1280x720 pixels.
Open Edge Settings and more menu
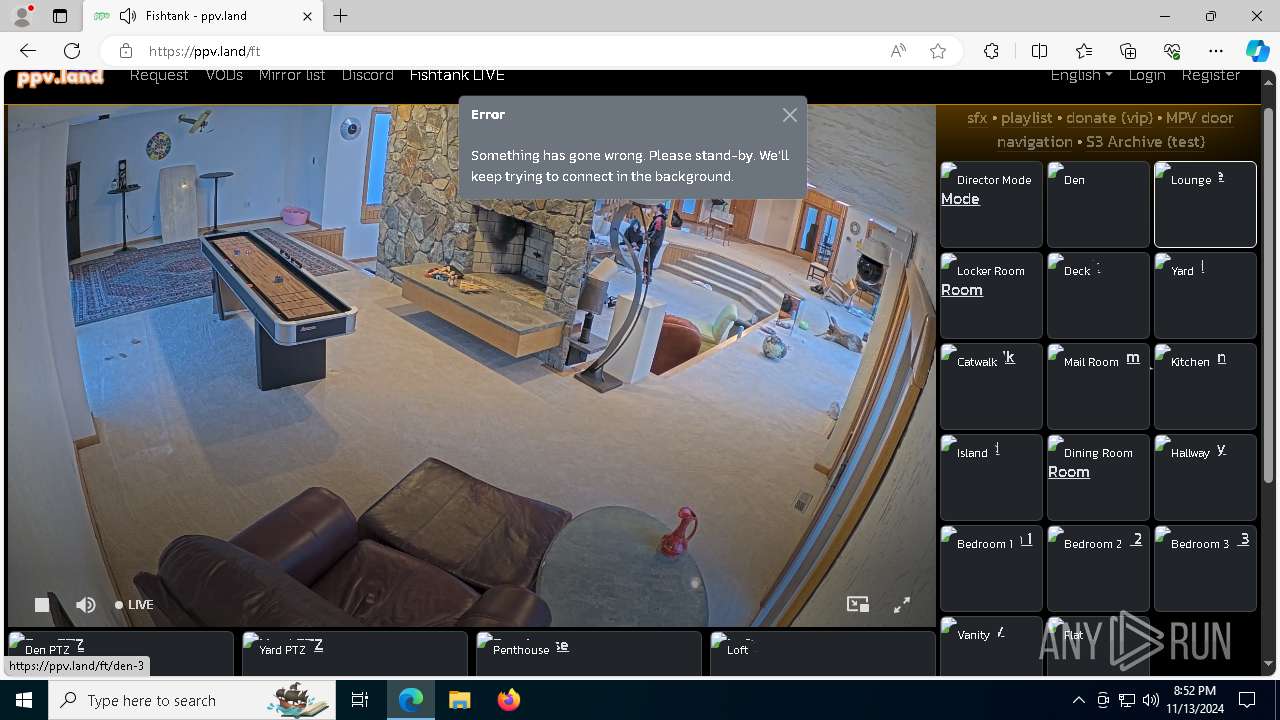tap(1216, 51)
